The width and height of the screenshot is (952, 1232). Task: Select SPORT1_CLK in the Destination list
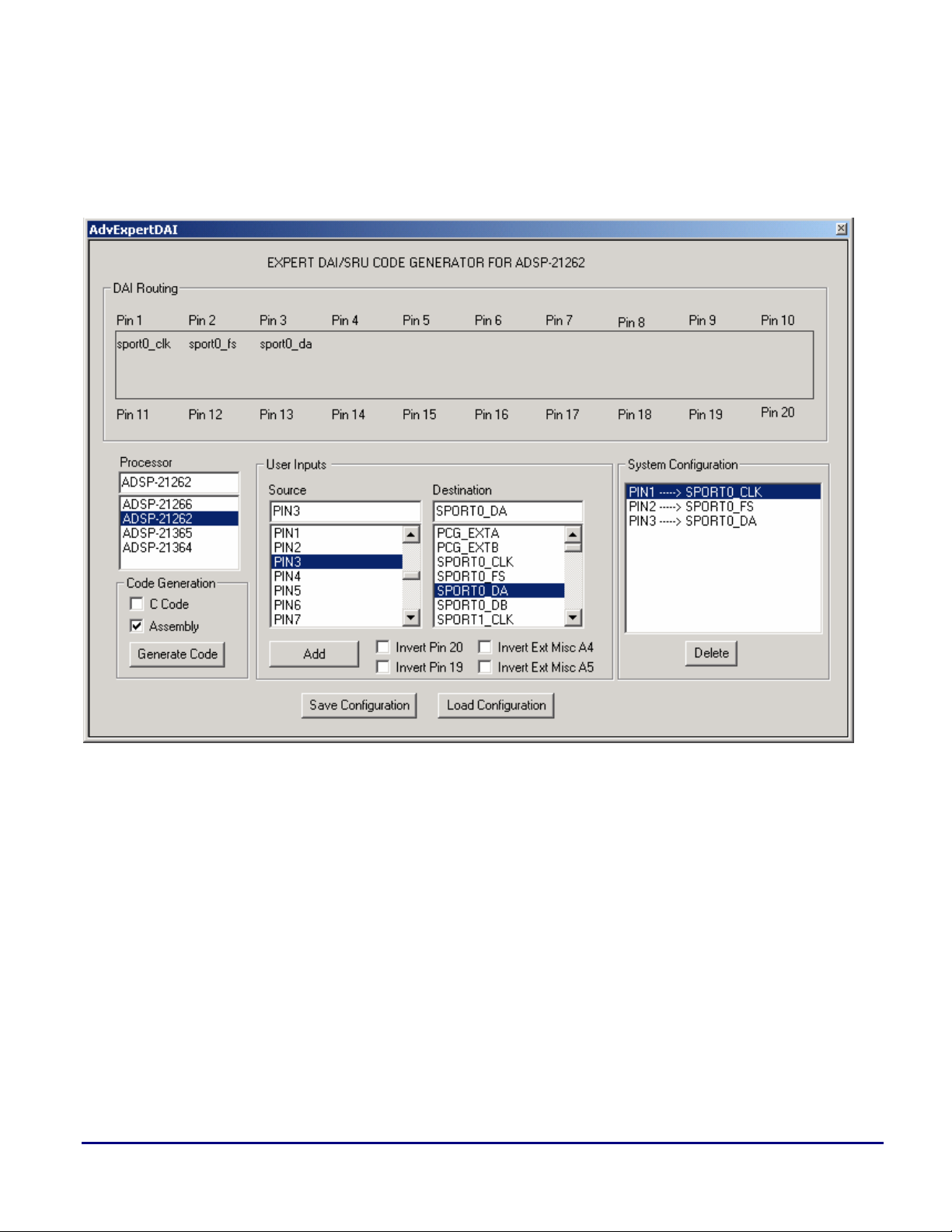pyautogui.click(x=500, y=619)
